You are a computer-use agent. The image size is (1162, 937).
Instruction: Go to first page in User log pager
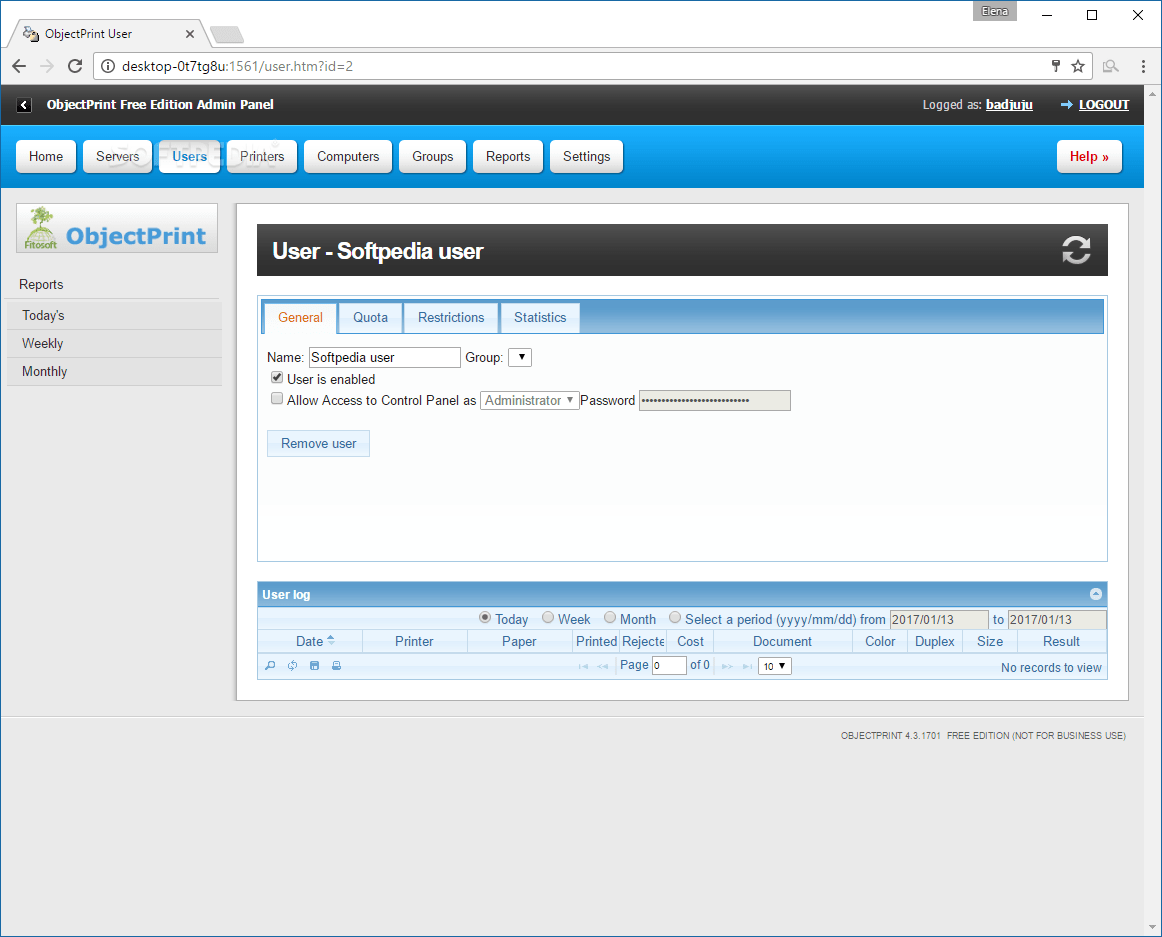[583, 666]
